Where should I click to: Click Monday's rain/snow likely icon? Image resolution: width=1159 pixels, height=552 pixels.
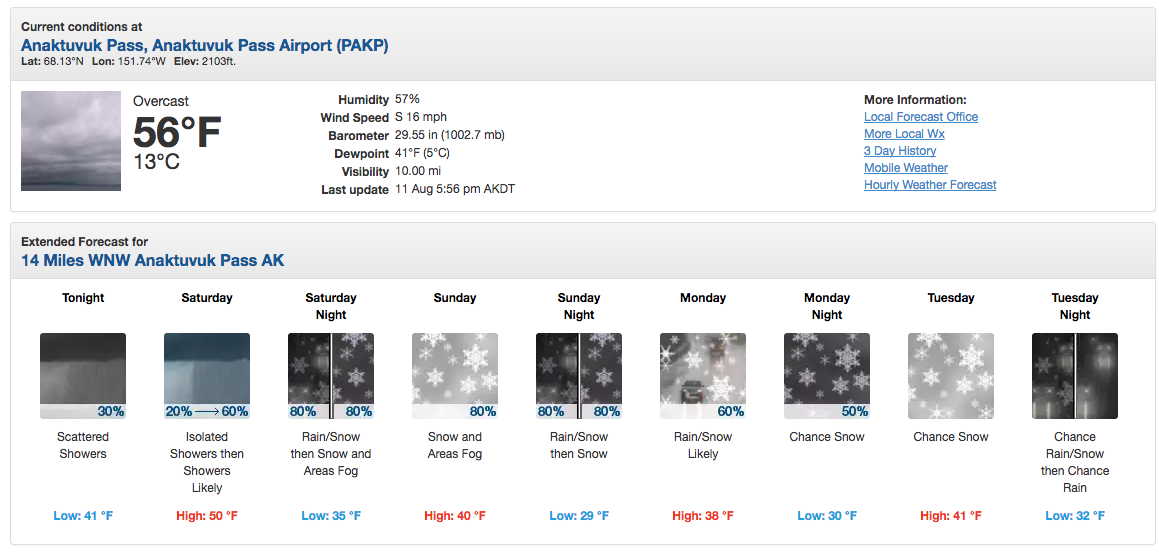pos(703,375)
